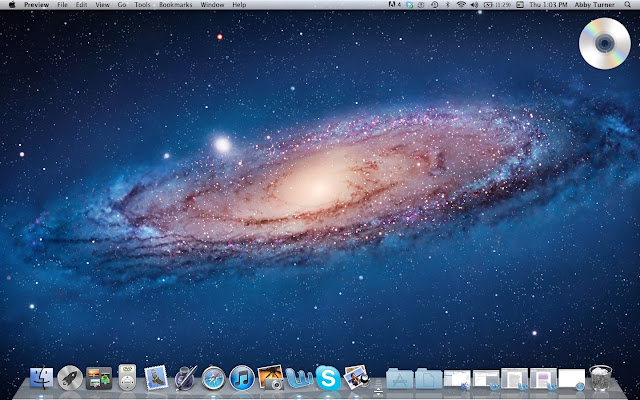Open the DVD disc icon on desktop

(605, 43)
